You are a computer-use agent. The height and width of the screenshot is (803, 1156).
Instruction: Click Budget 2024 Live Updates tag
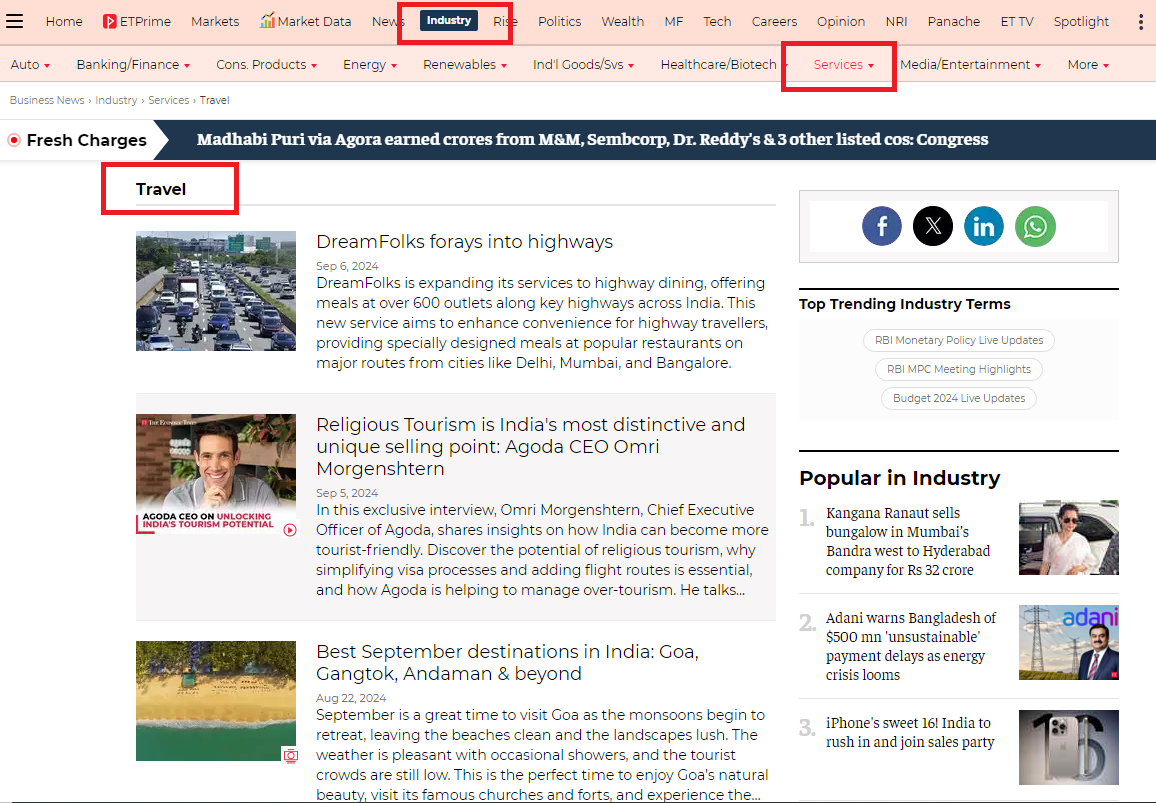click(958, 398)
